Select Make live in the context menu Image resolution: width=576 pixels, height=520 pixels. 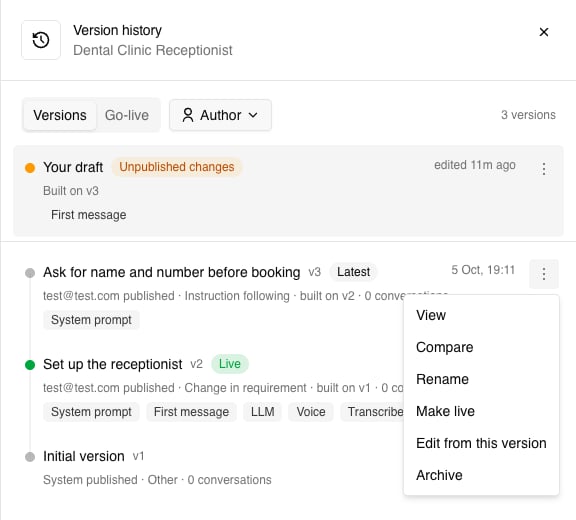481,411
